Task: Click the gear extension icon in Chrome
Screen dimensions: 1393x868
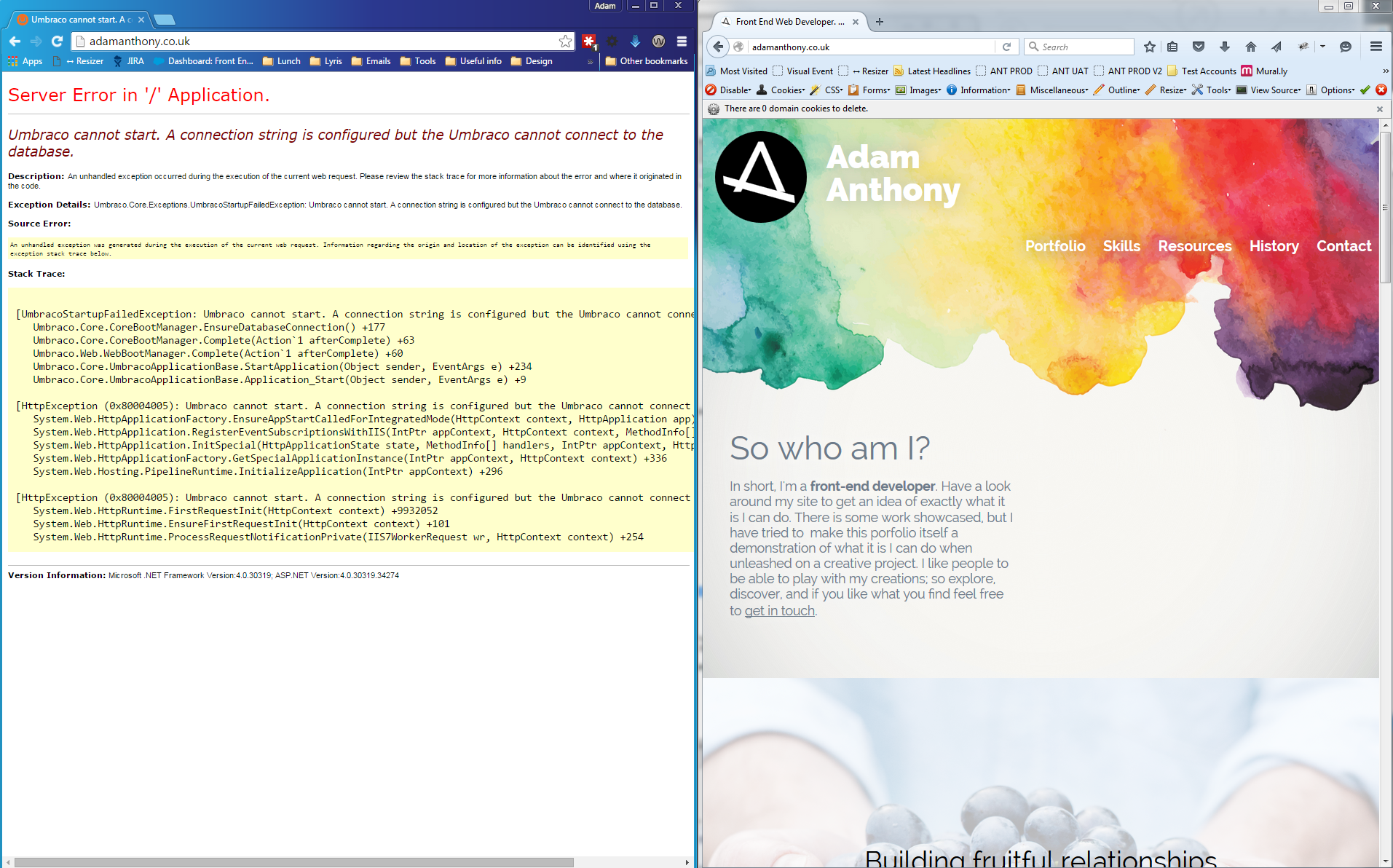Action: (x=612, y=42)
